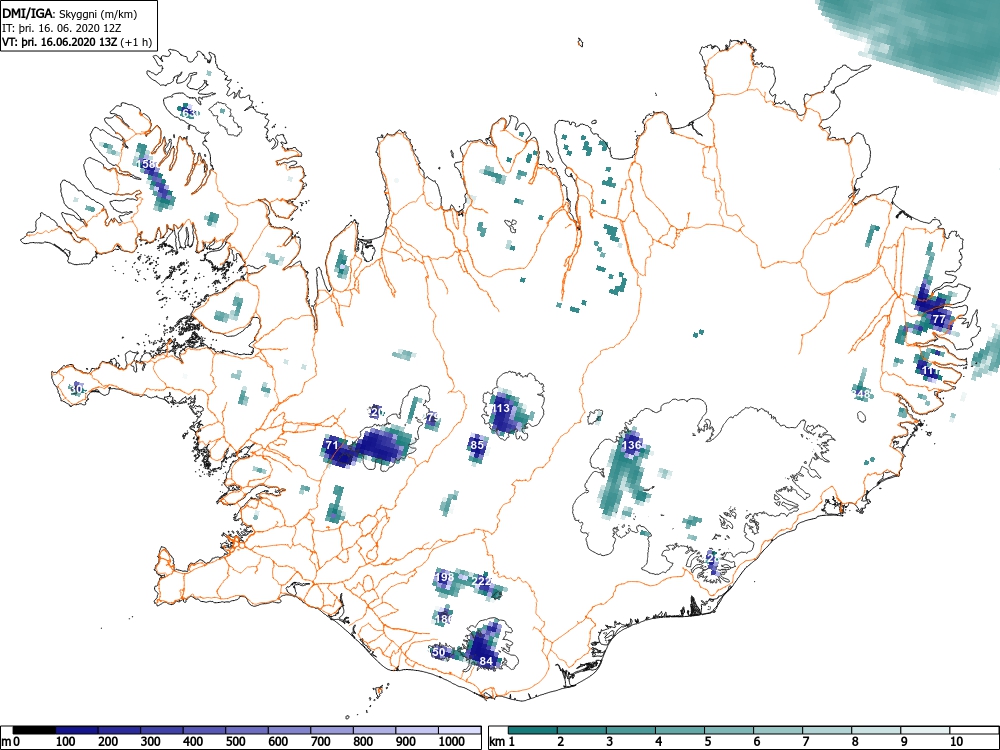Click the 1000 label on the metres legend
The image size is (1000, 750).
pos(451,742)
